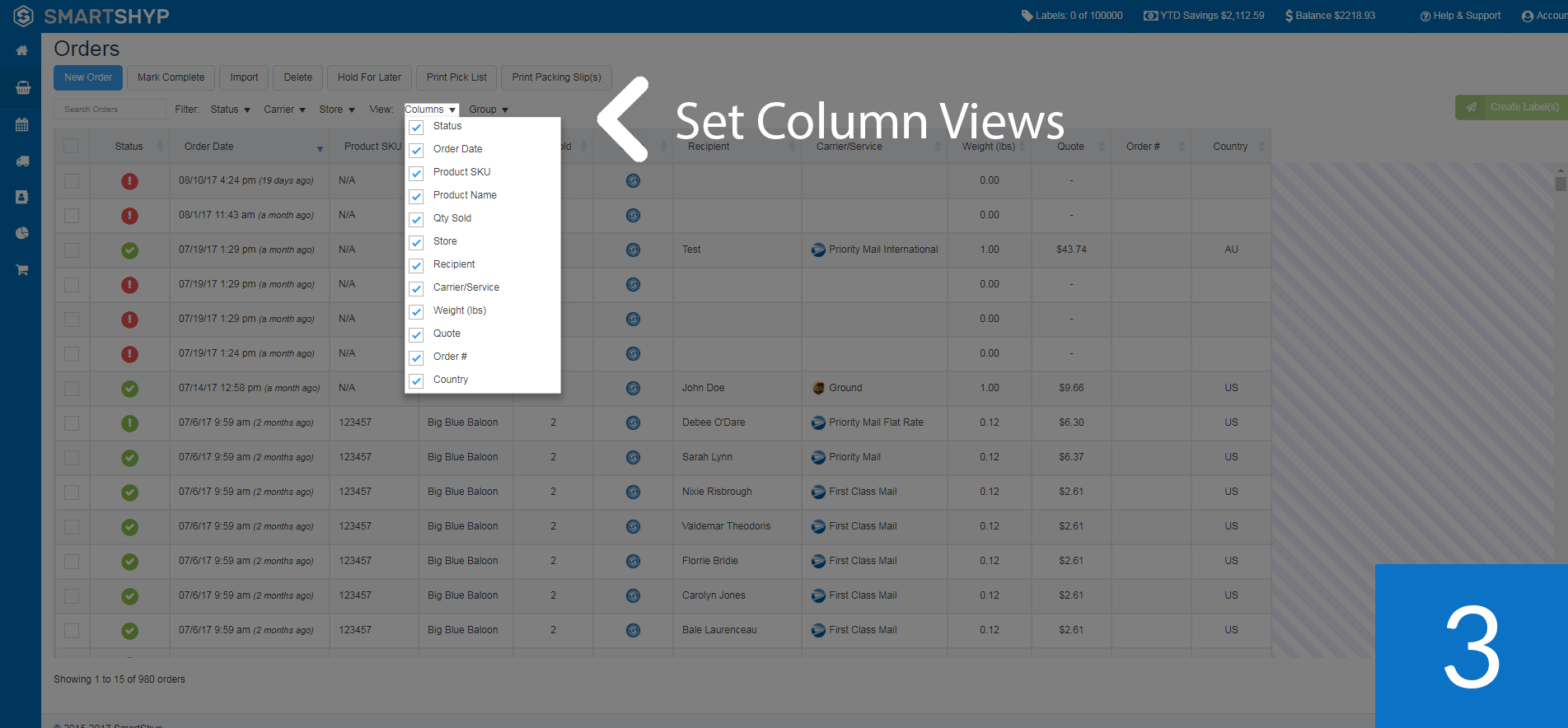Image resolution: width=1568 pixels, height=728 pixels.
Task: Click Print Packing Slip(s) button
Action: [556, 77]
